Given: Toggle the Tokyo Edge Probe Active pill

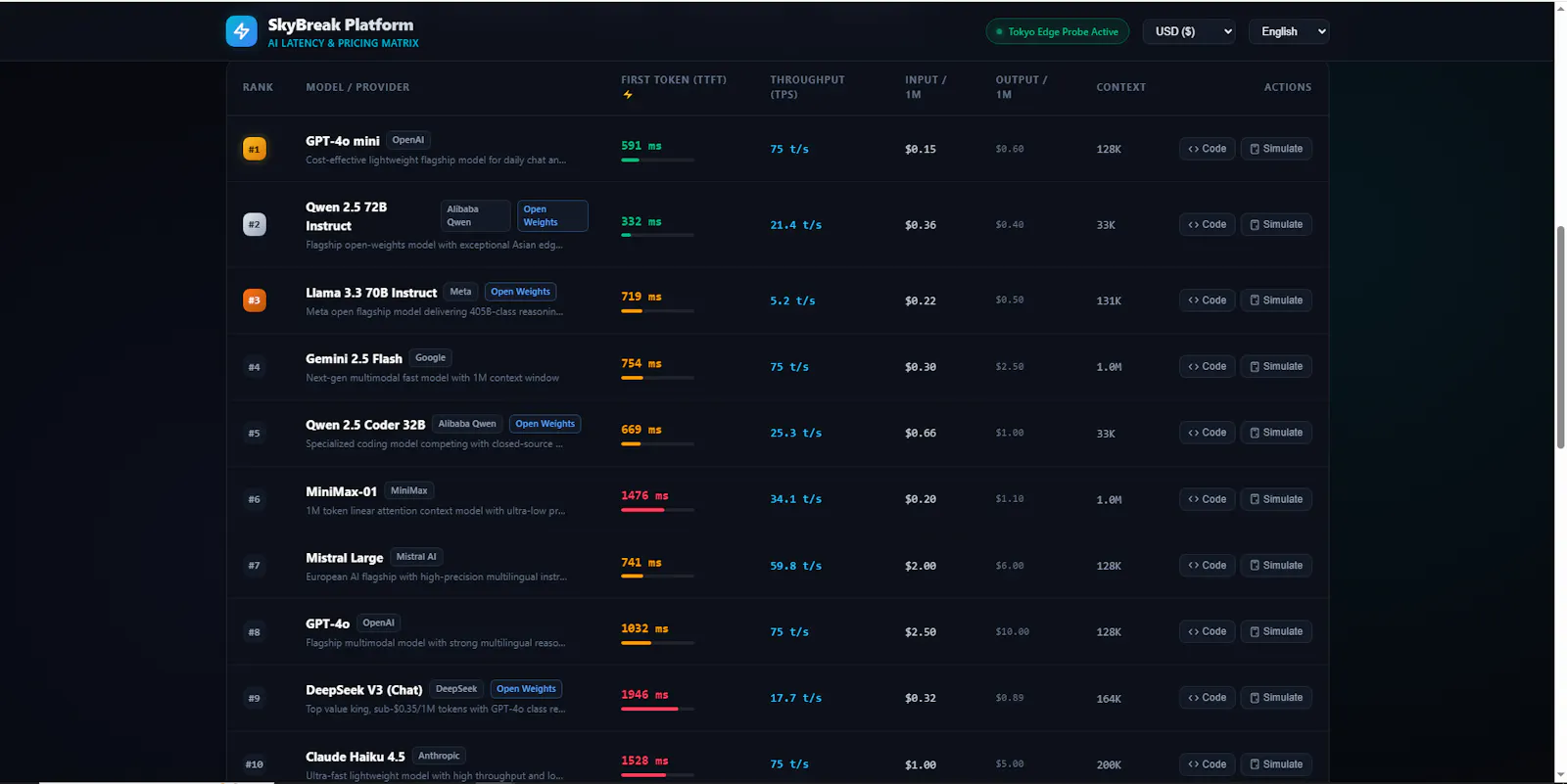Looking at the screenshot, I should pos(1057,31).
